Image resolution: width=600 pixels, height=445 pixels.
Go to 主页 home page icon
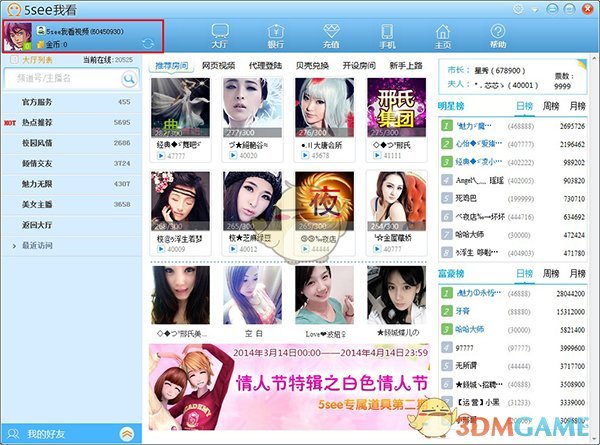pyautogui.click(x=441, y=34)
